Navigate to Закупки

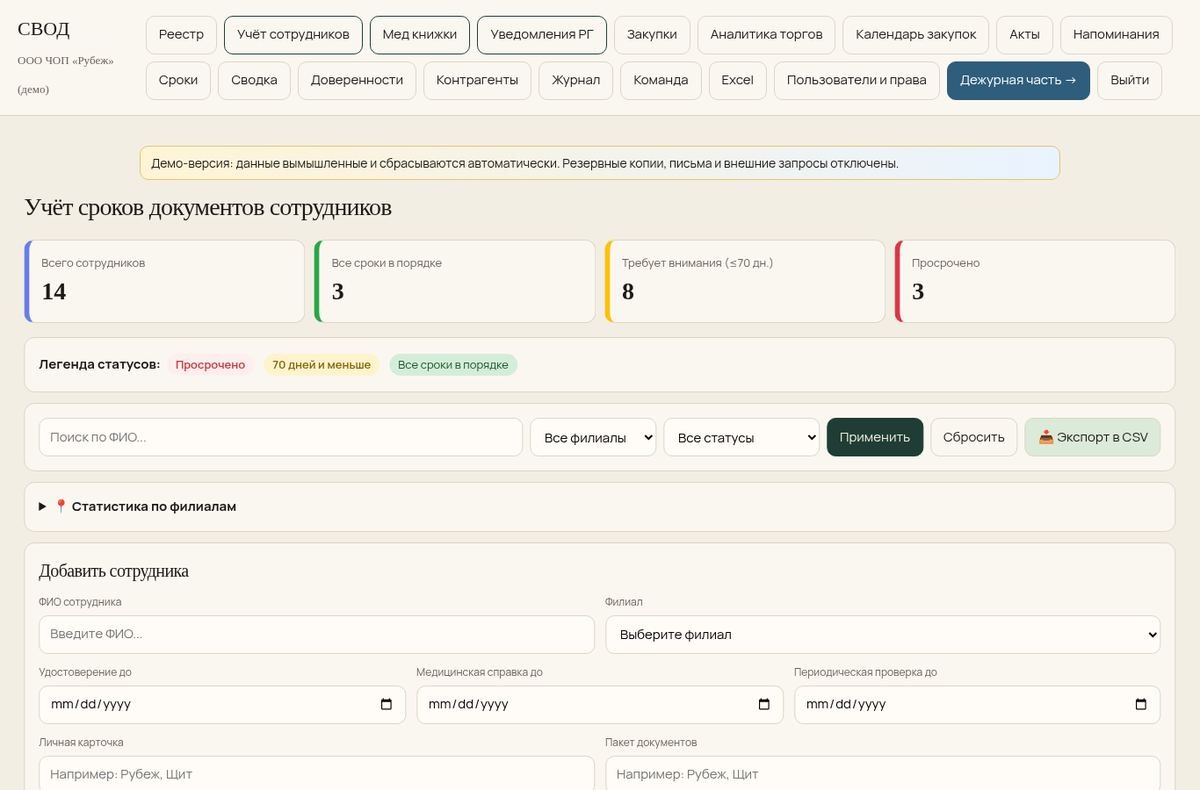pyautogui.click(x=652, y=34)
